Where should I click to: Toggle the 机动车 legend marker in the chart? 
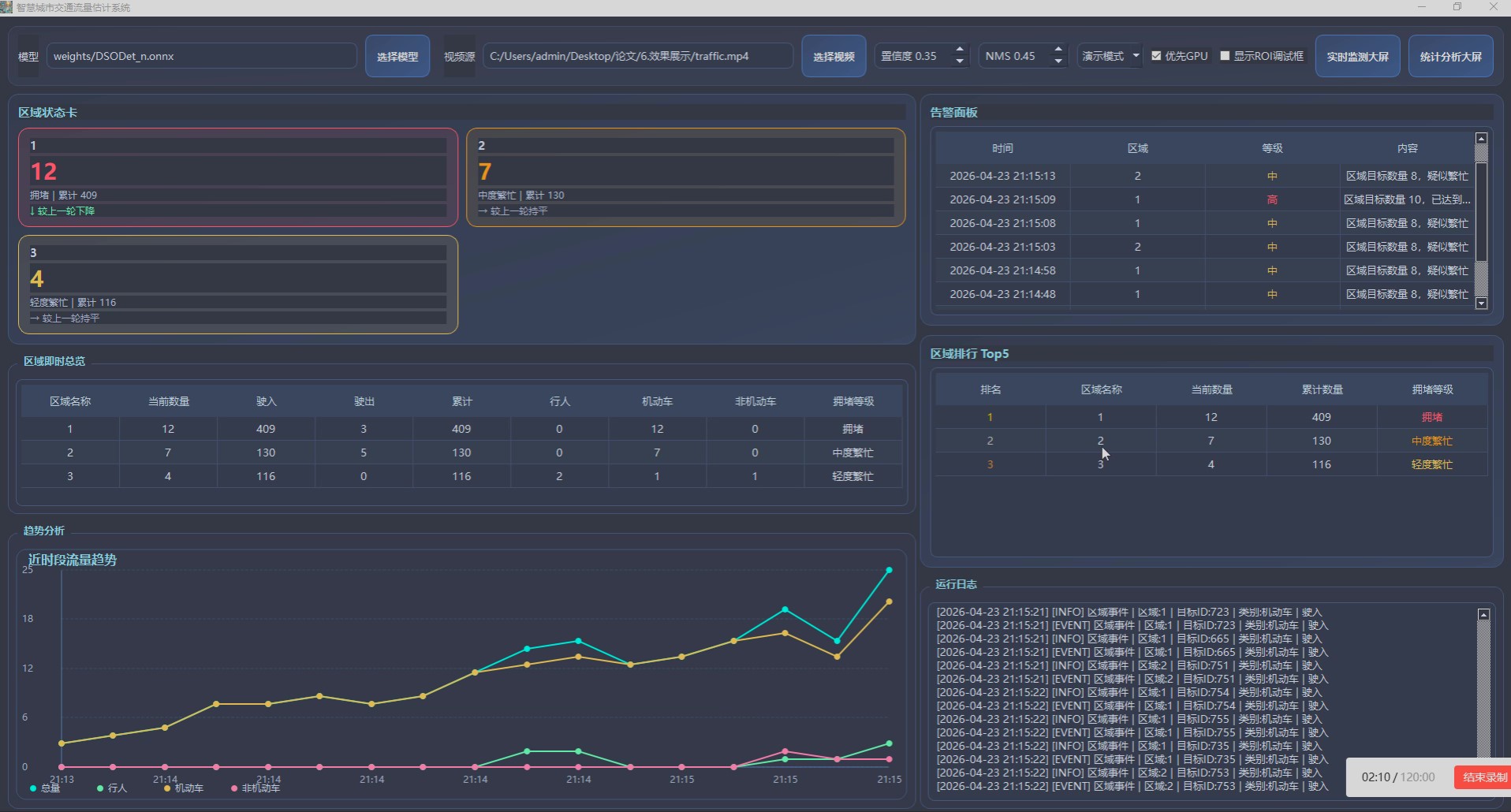[167, 788]
